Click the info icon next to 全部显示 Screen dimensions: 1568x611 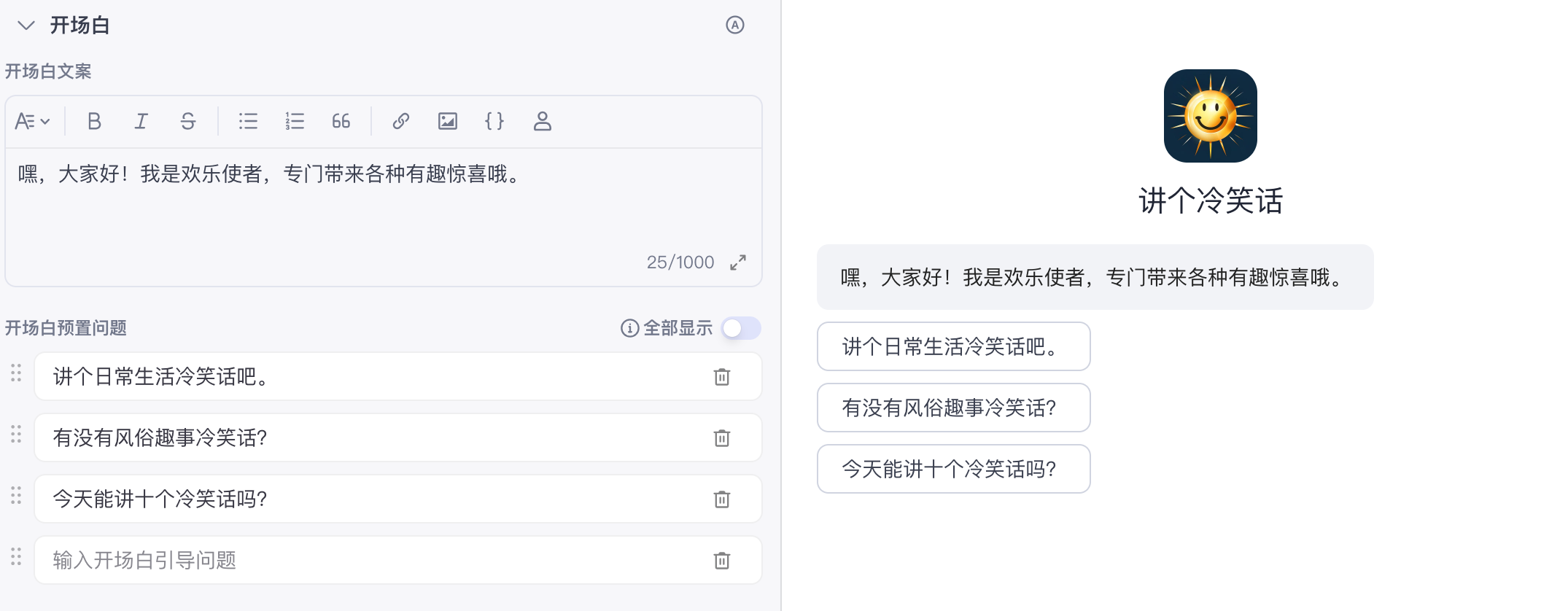pyautogui.click(x=629, y=328)
